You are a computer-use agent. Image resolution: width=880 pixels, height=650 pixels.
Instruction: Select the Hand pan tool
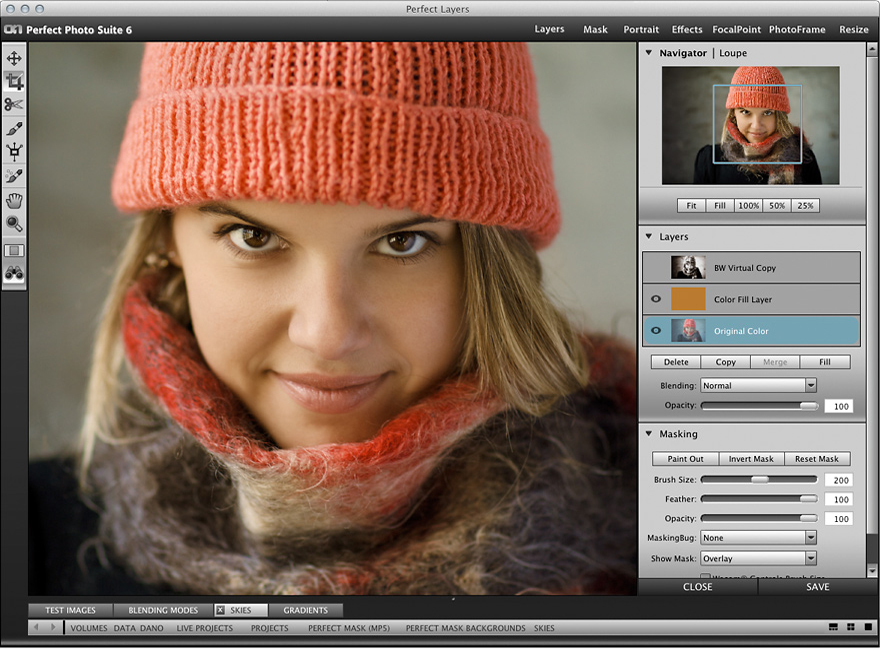14,200
